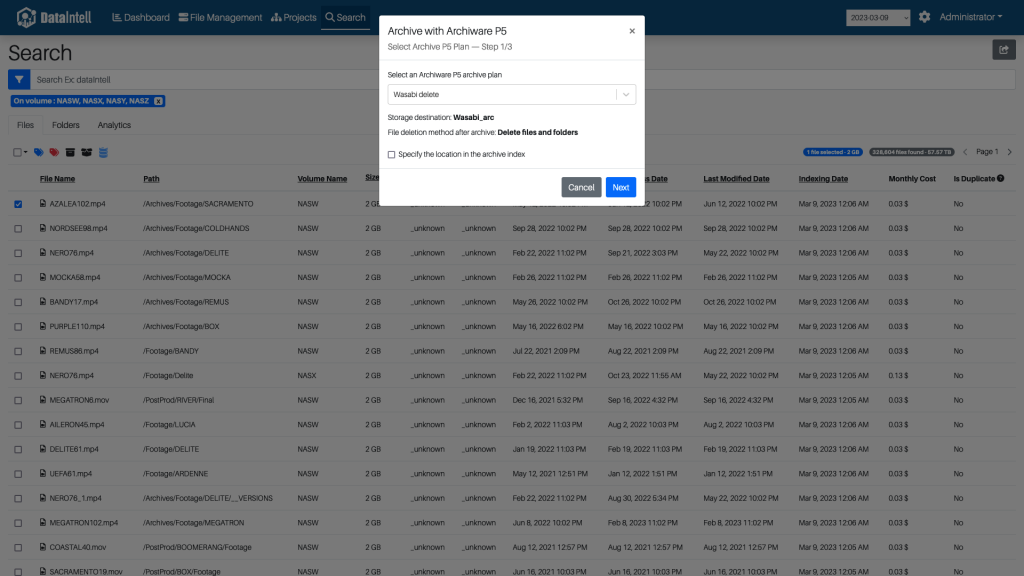Click Next in the archive dialog
Screen dimensions: 1024x576
620,187
